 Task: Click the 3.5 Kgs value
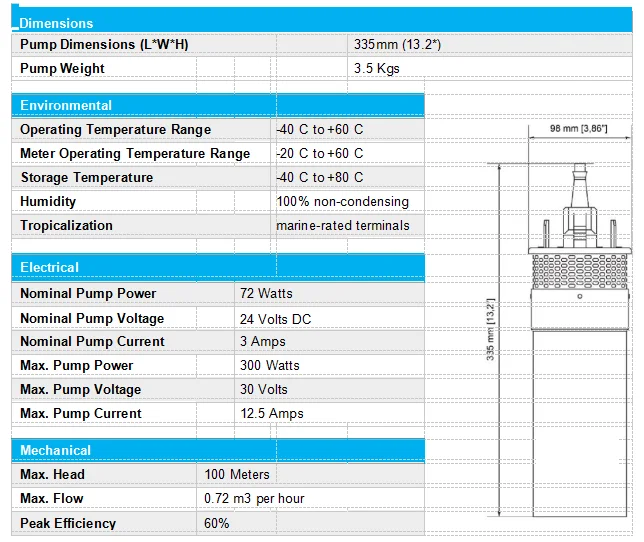377,68
